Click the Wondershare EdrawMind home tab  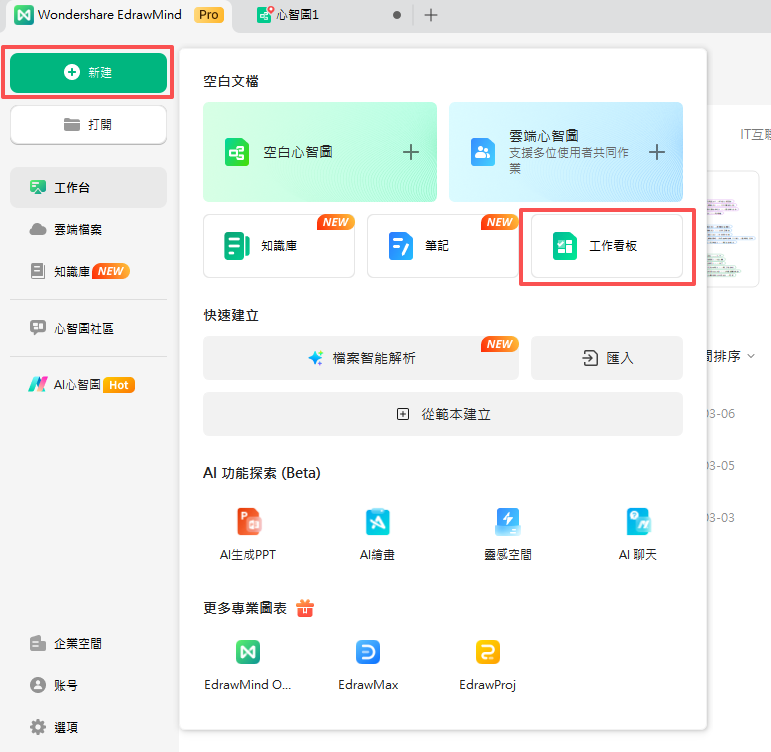point(119,15)
